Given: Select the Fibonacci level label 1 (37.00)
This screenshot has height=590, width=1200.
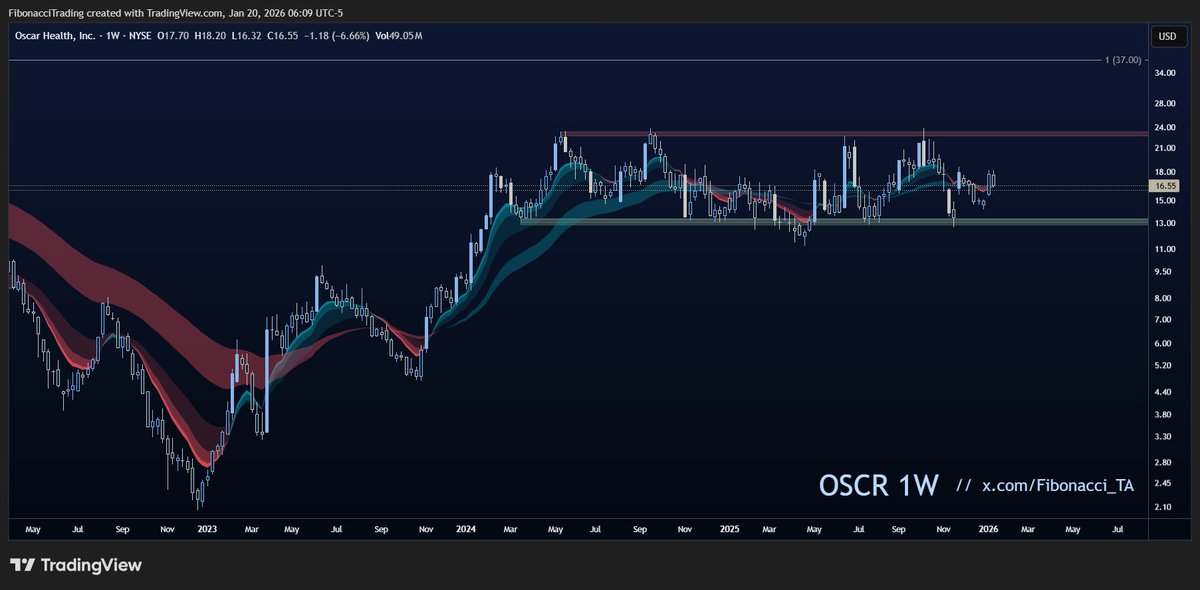Looking at the screenshot, I should (x=1123, y=61).
